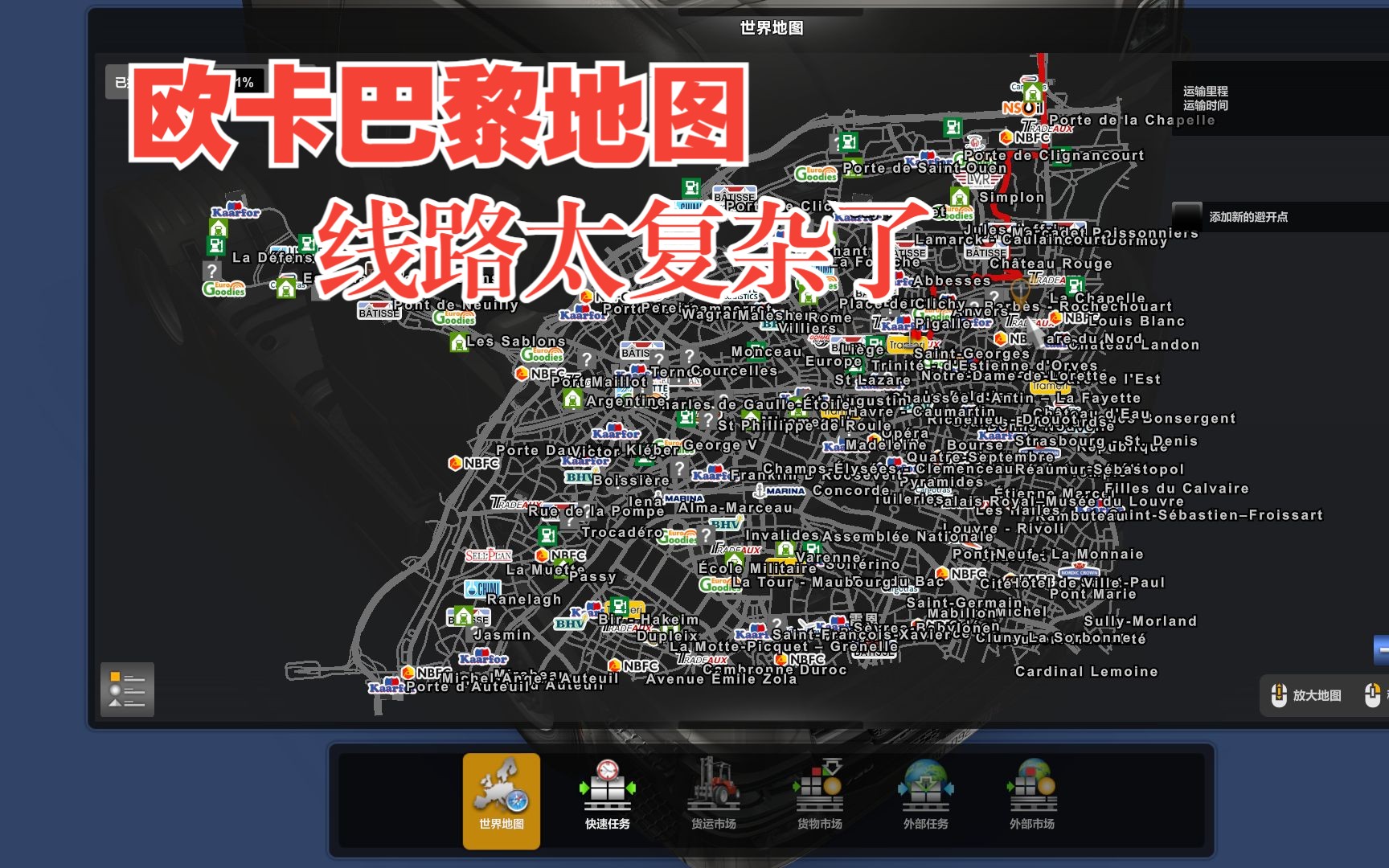
Task: Select the Passy map label
Action: pos(592,576)
